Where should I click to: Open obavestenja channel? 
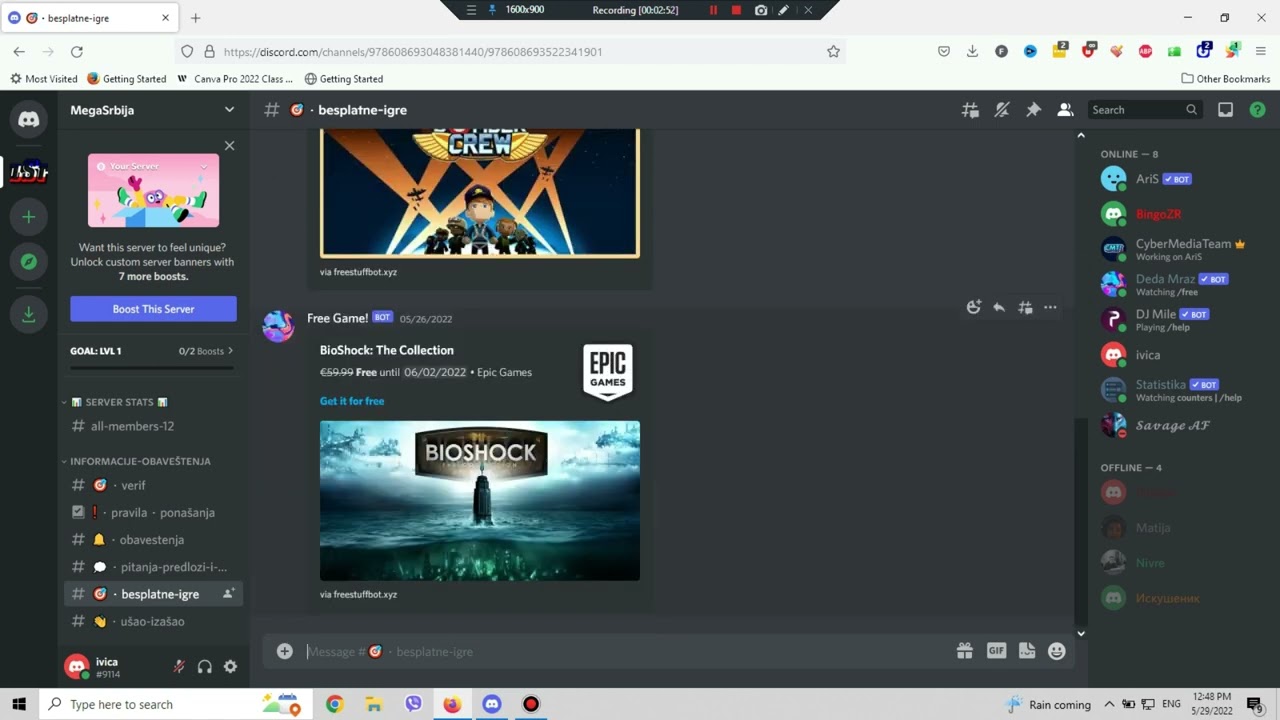tap(153, 539)
